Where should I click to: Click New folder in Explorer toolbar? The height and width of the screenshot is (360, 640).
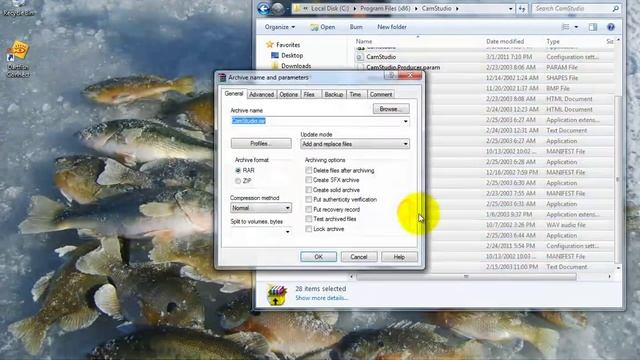point(392,27)
